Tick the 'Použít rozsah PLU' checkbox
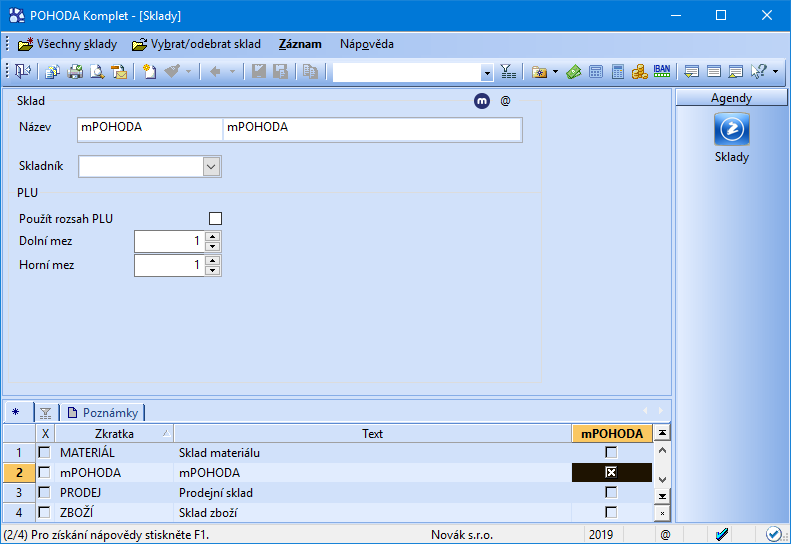Viewport: 791px width, 544px height. [215, 219]
